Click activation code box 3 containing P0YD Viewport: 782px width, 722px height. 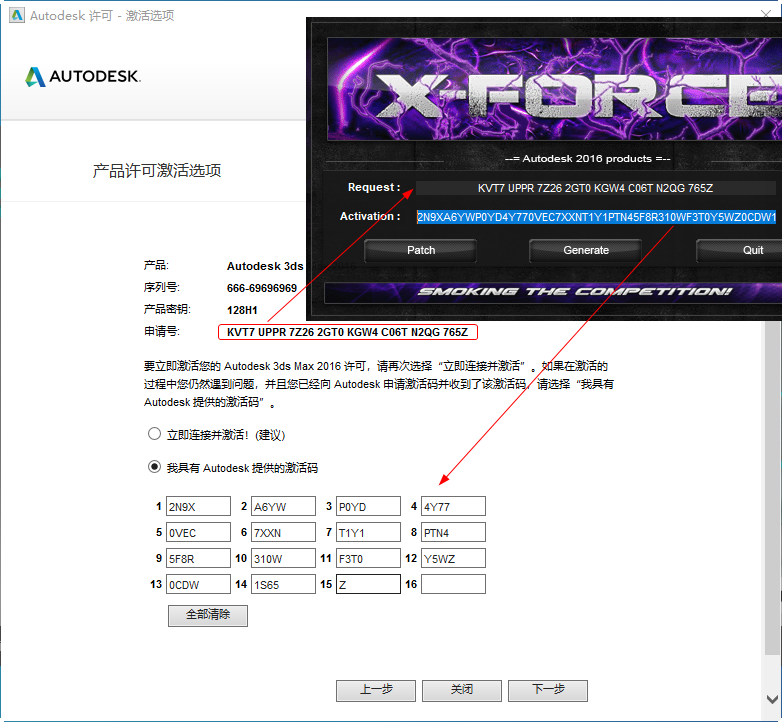[368, 506]
